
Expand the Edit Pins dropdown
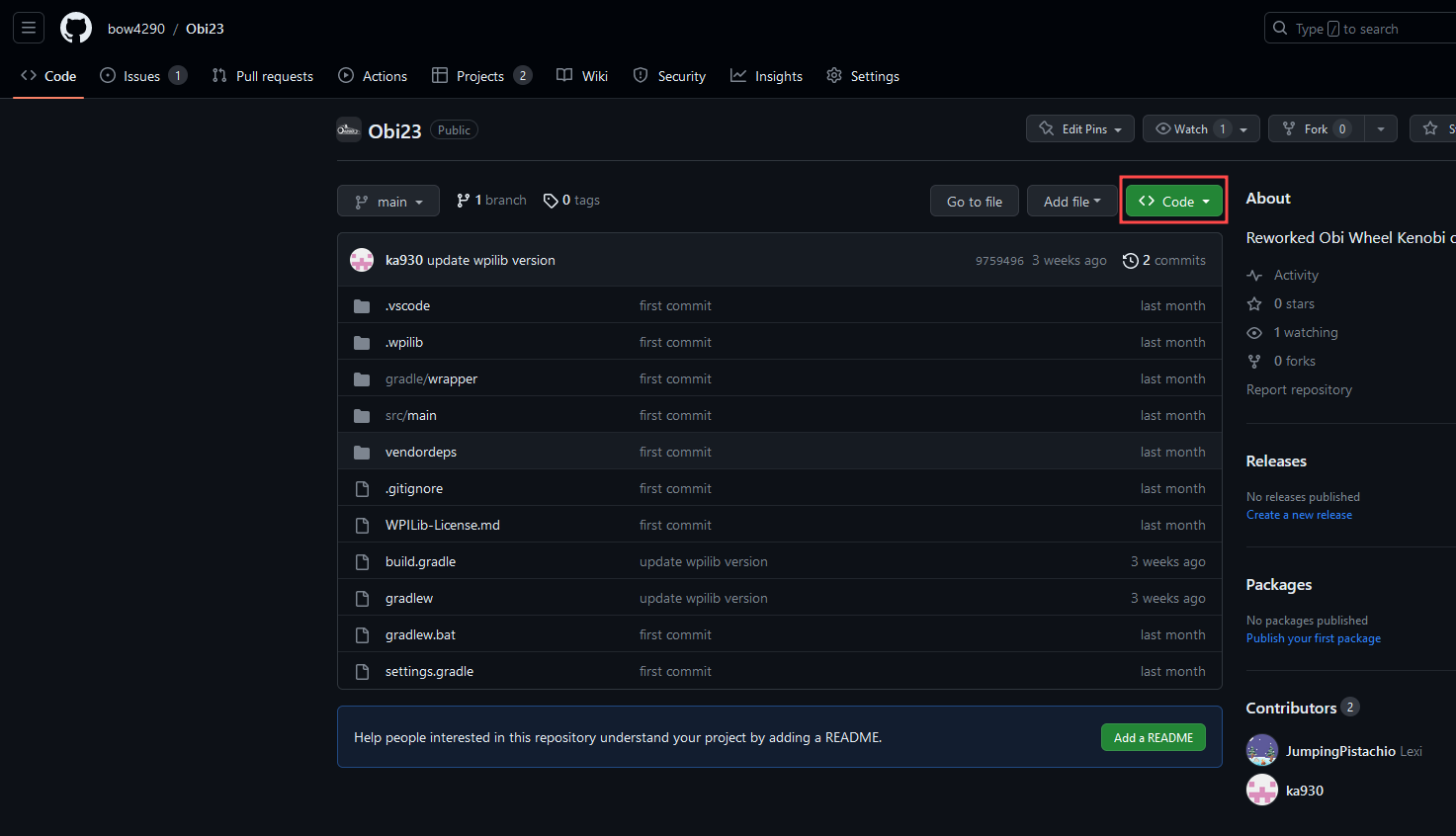click(x=1080, y=129)
